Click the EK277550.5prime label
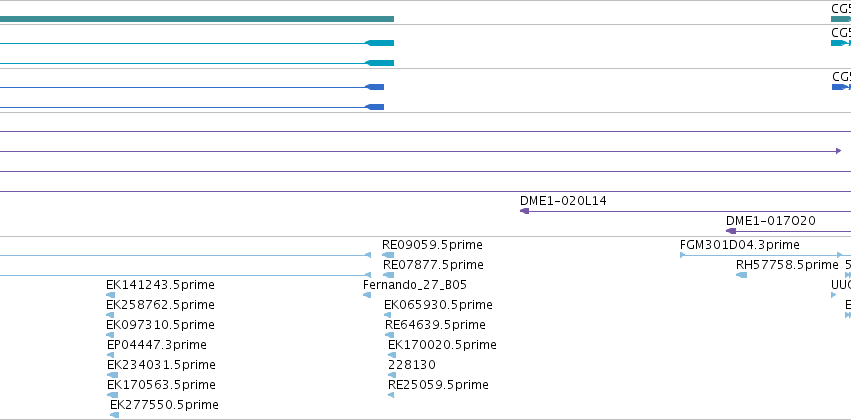This screenshot has width=851, height=420. pyautogui.click(x=164, y=405)
